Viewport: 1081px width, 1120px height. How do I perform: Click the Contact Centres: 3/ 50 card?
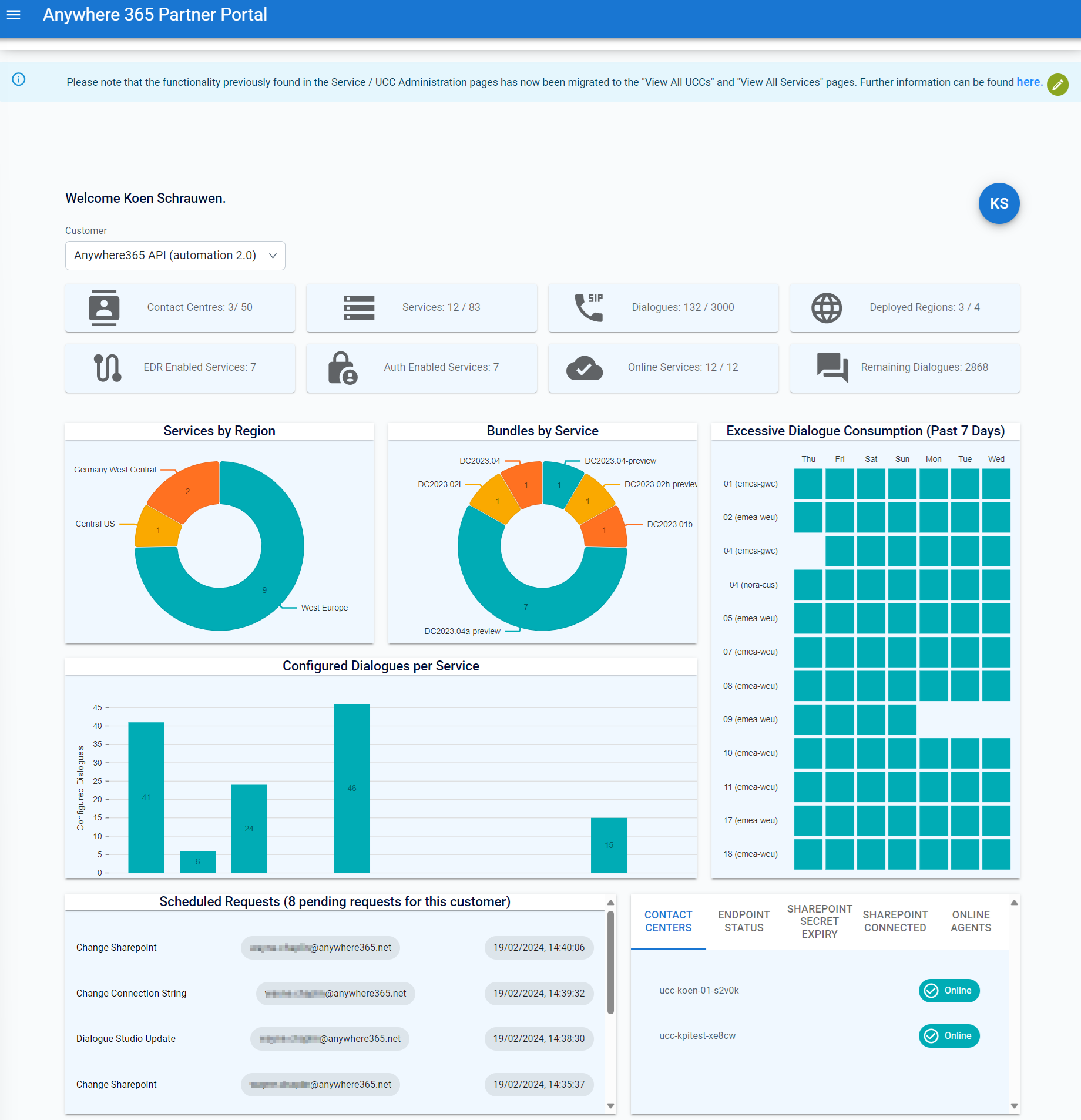180,308
